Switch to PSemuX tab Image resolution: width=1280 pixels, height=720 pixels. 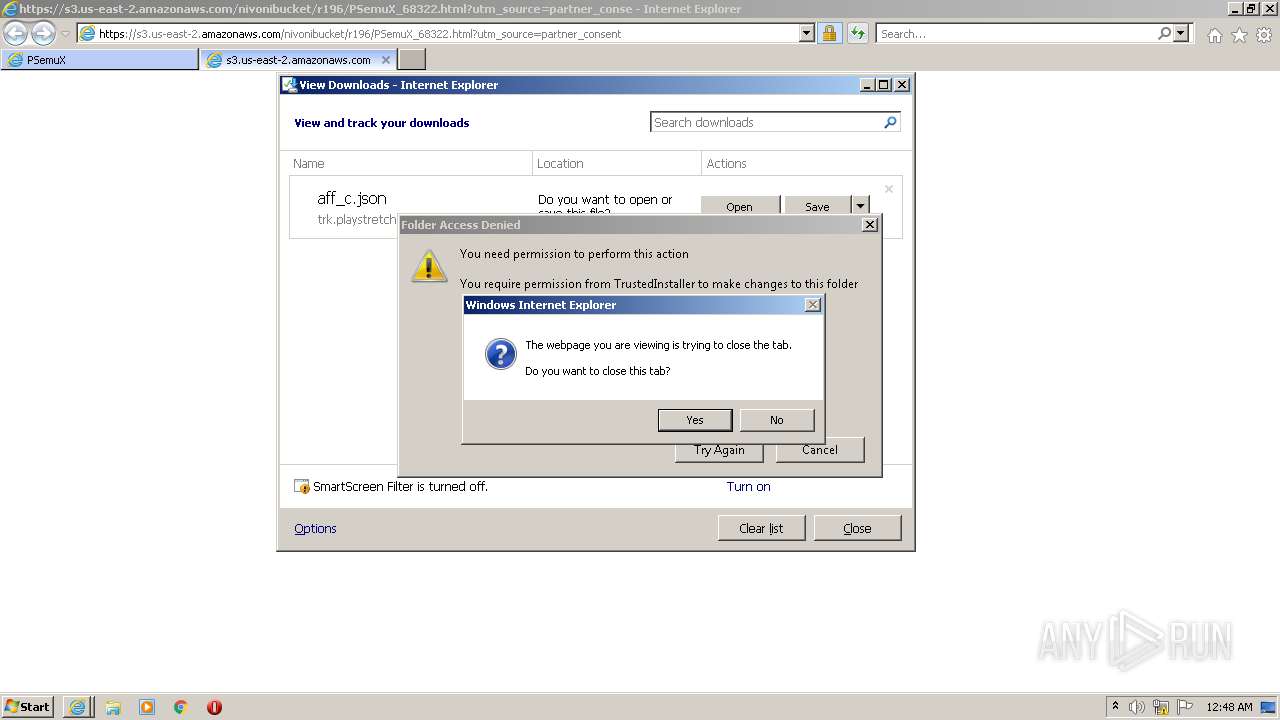click(x=100, y=60)
